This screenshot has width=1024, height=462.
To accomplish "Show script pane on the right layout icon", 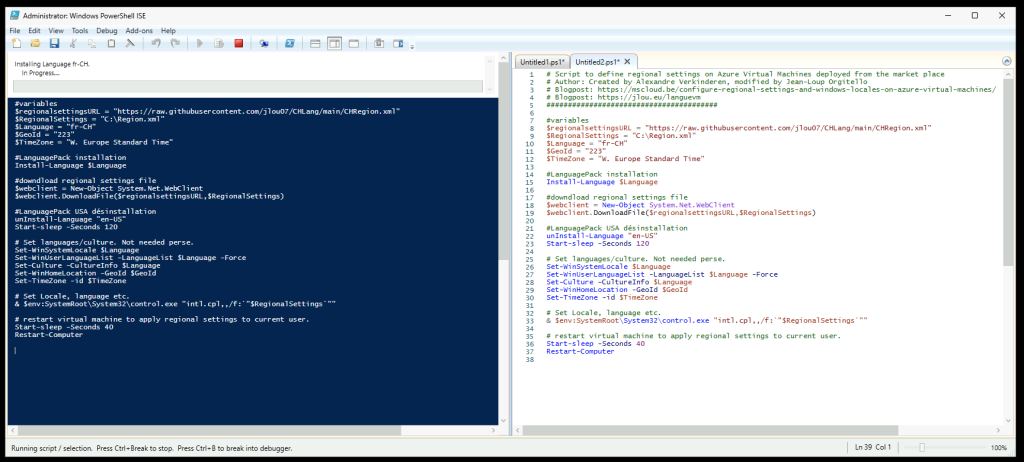I will [334, 44].
